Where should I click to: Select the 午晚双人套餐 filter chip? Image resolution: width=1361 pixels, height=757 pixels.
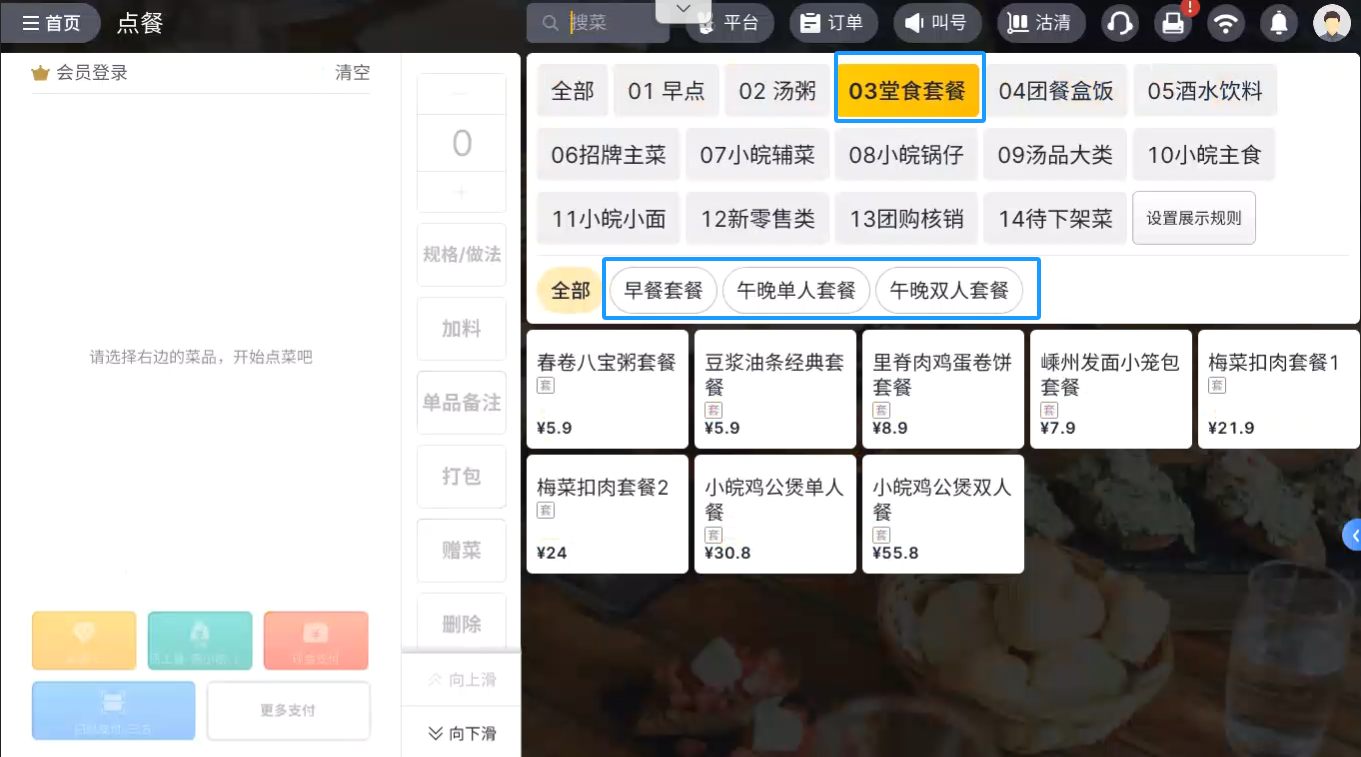pos(949,291)
